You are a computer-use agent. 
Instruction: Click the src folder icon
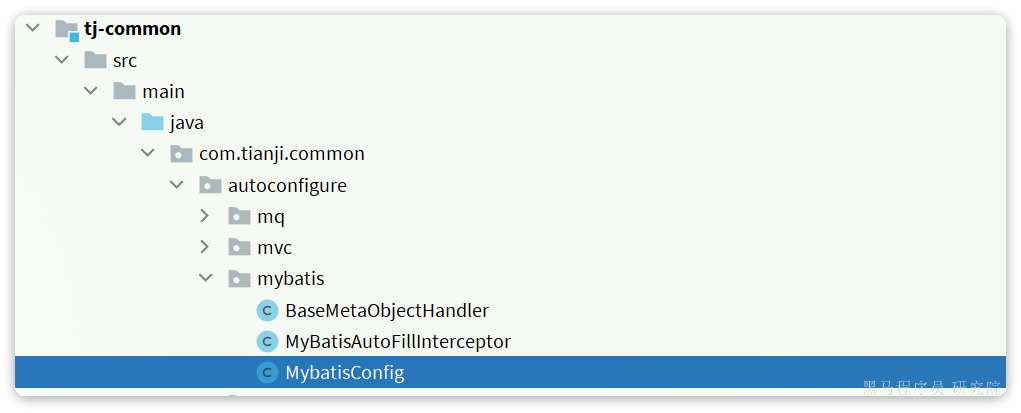pos(95,61)
